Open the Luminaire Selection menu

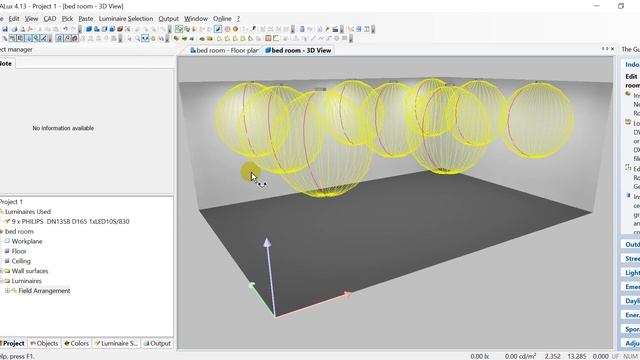pos(126,19)
